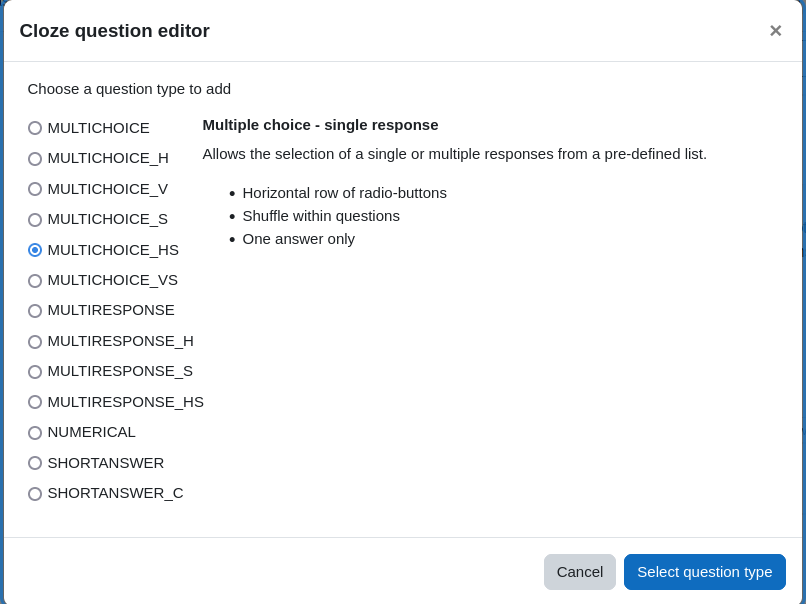
Task: Click the MULTICHOICE_VS label text
Action: (x=113, y=280)
